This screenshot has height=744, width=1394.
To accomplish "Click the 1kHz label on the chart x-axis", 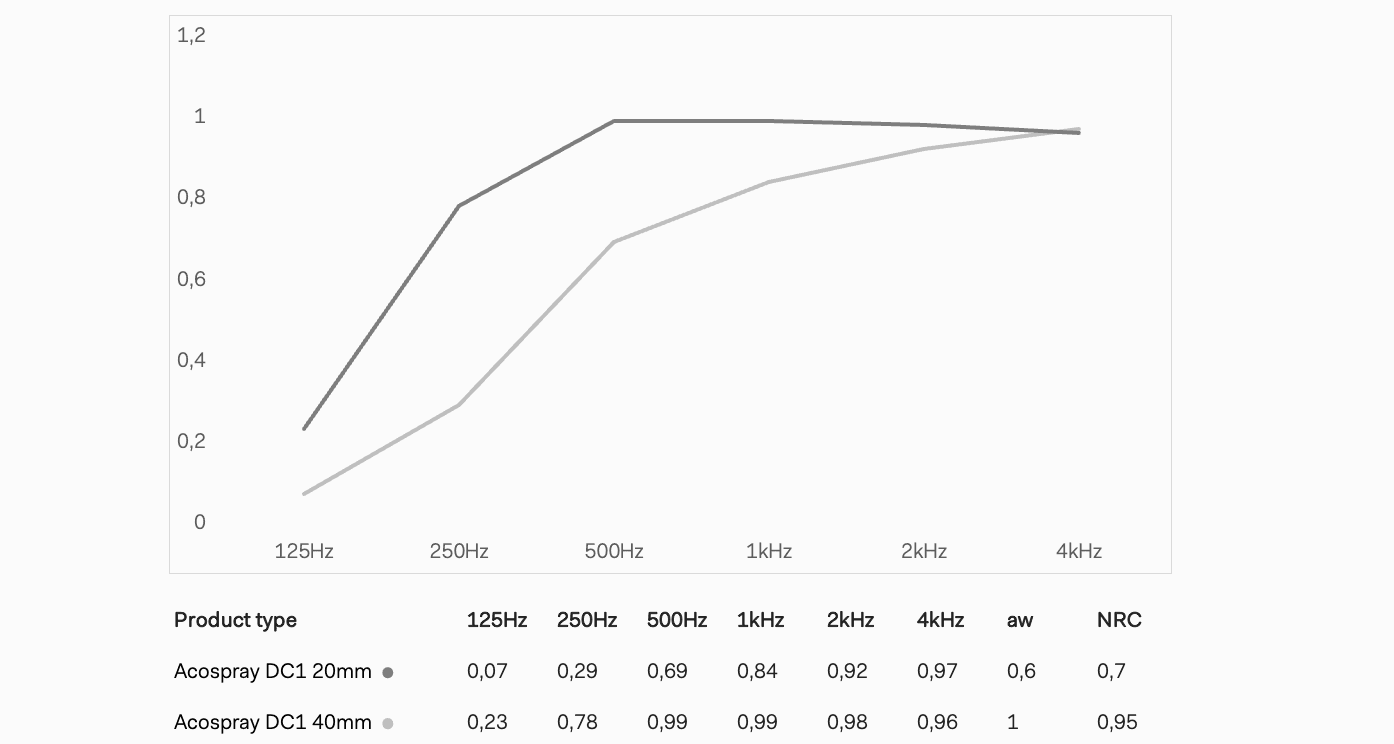I will [x=769, y=551].
